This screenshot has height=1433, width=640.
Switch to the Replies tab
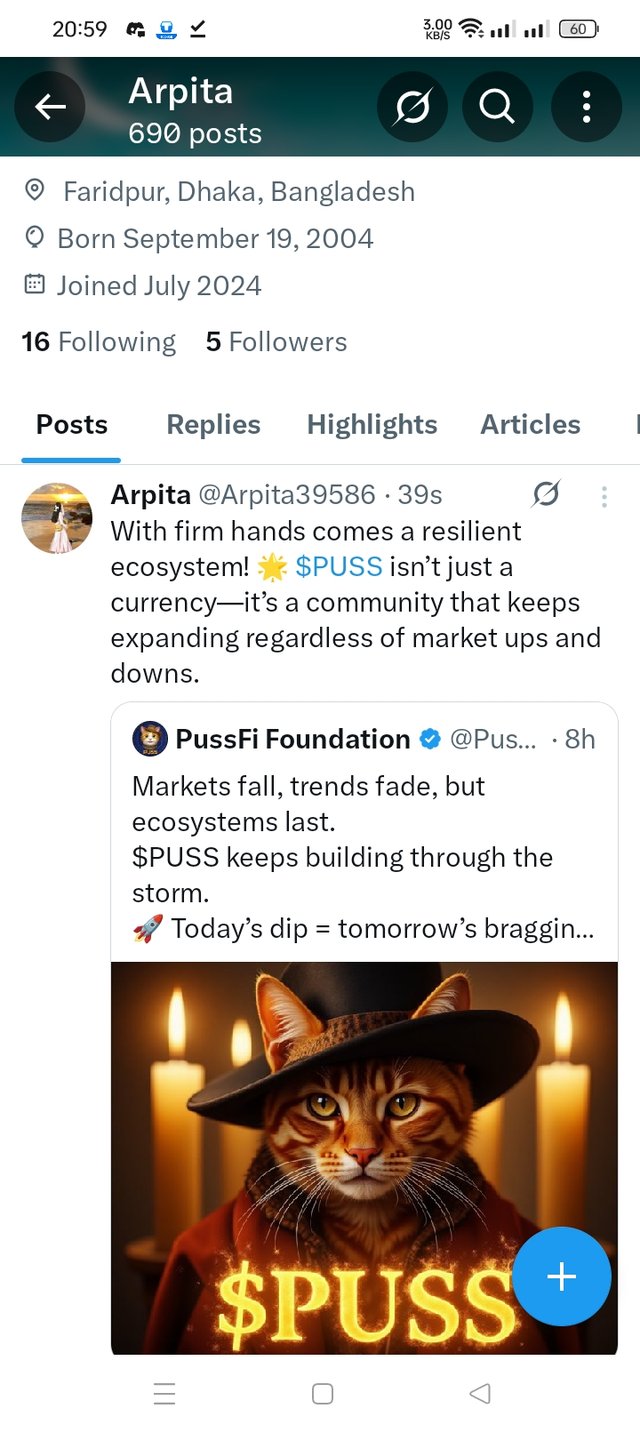[213, 425]
